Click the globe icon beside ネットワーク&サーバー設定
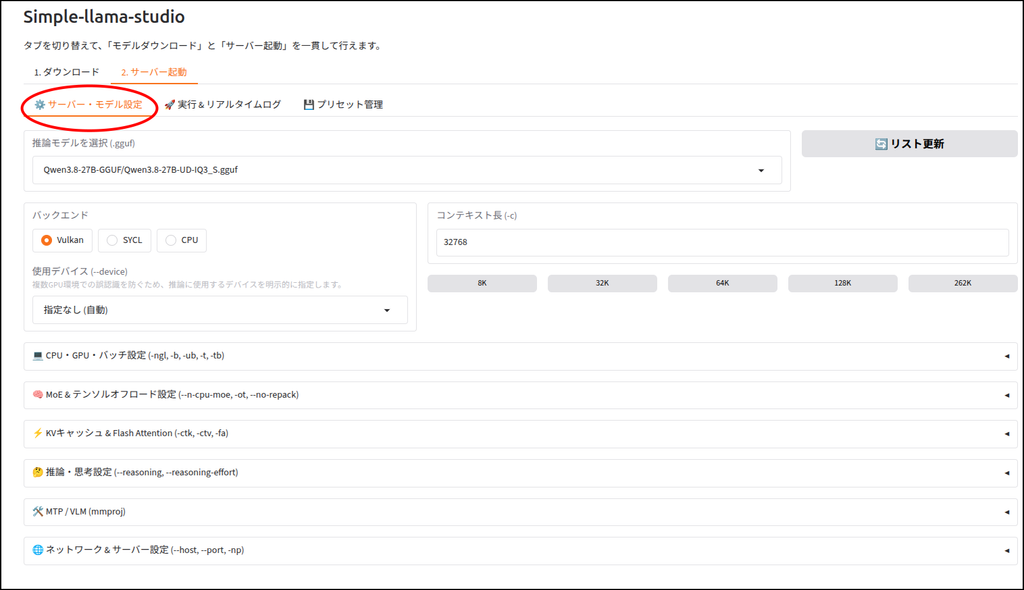This screenshot has height=590, width=1024. pos(38,550)
